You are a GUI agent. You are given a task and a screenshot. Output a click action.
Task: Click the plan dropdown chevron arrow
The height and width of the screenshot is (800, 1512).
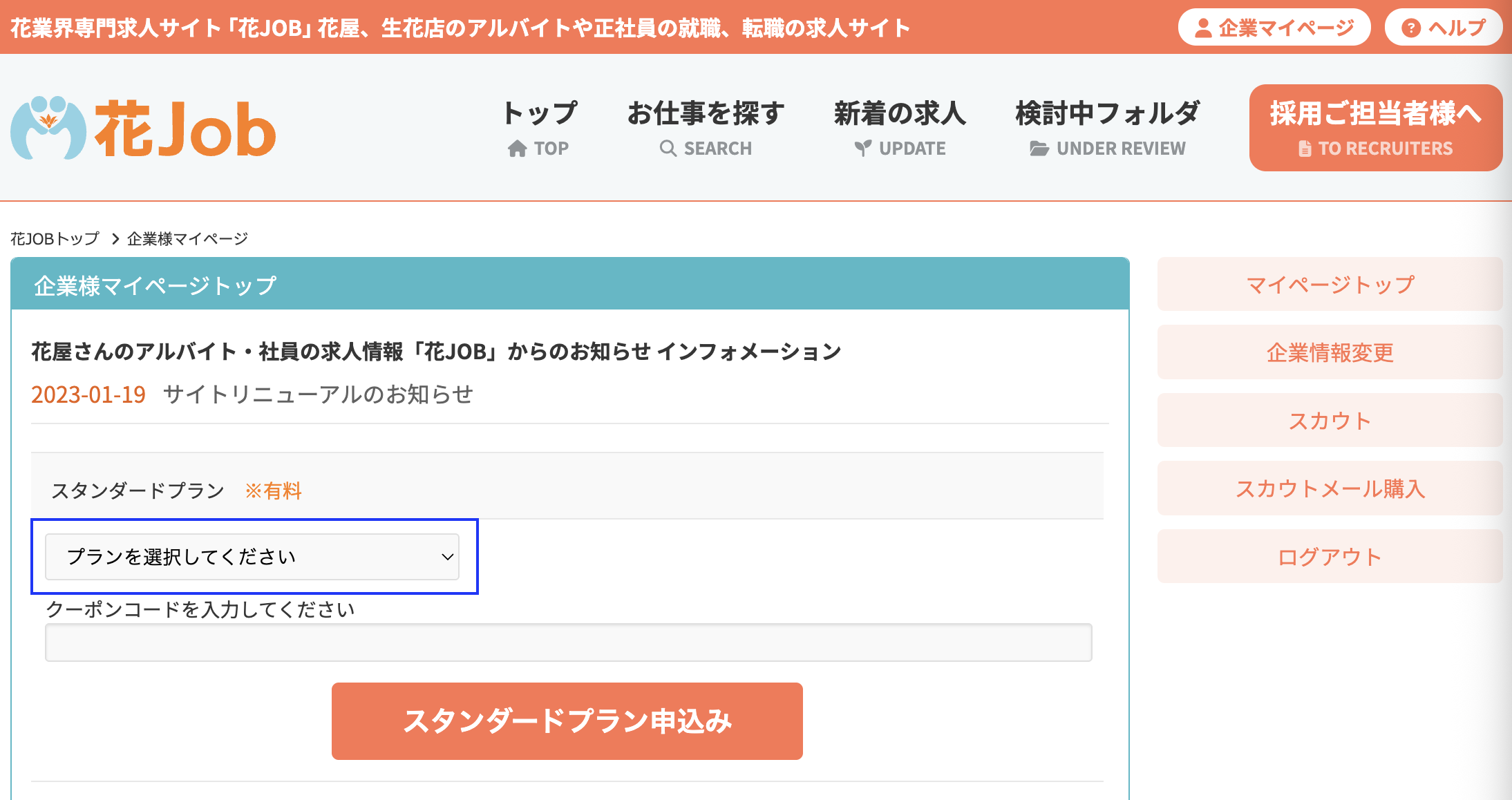(447, 557)
